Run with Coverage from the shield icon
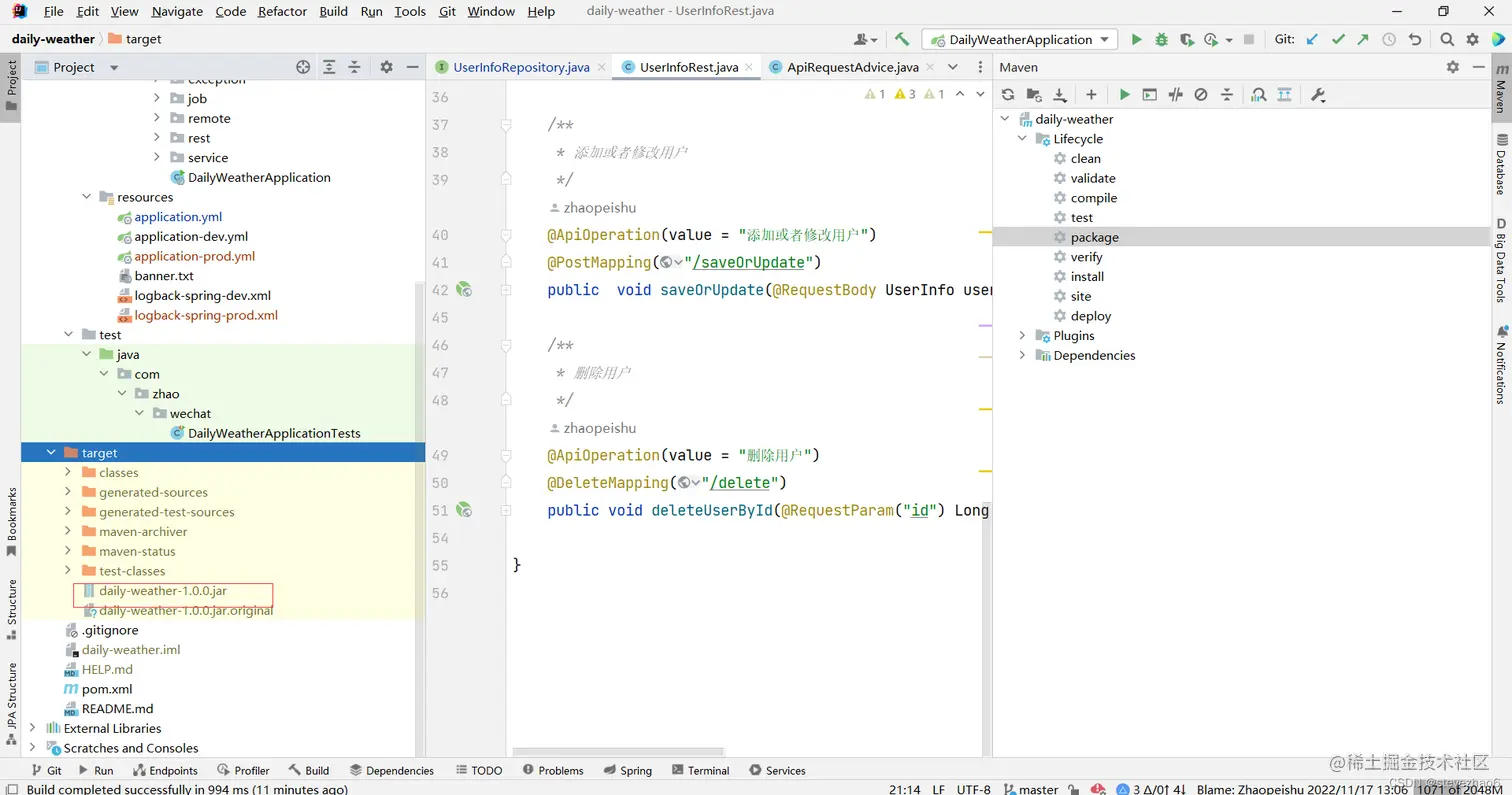 pyautogui.click(x=1186, y=39)
